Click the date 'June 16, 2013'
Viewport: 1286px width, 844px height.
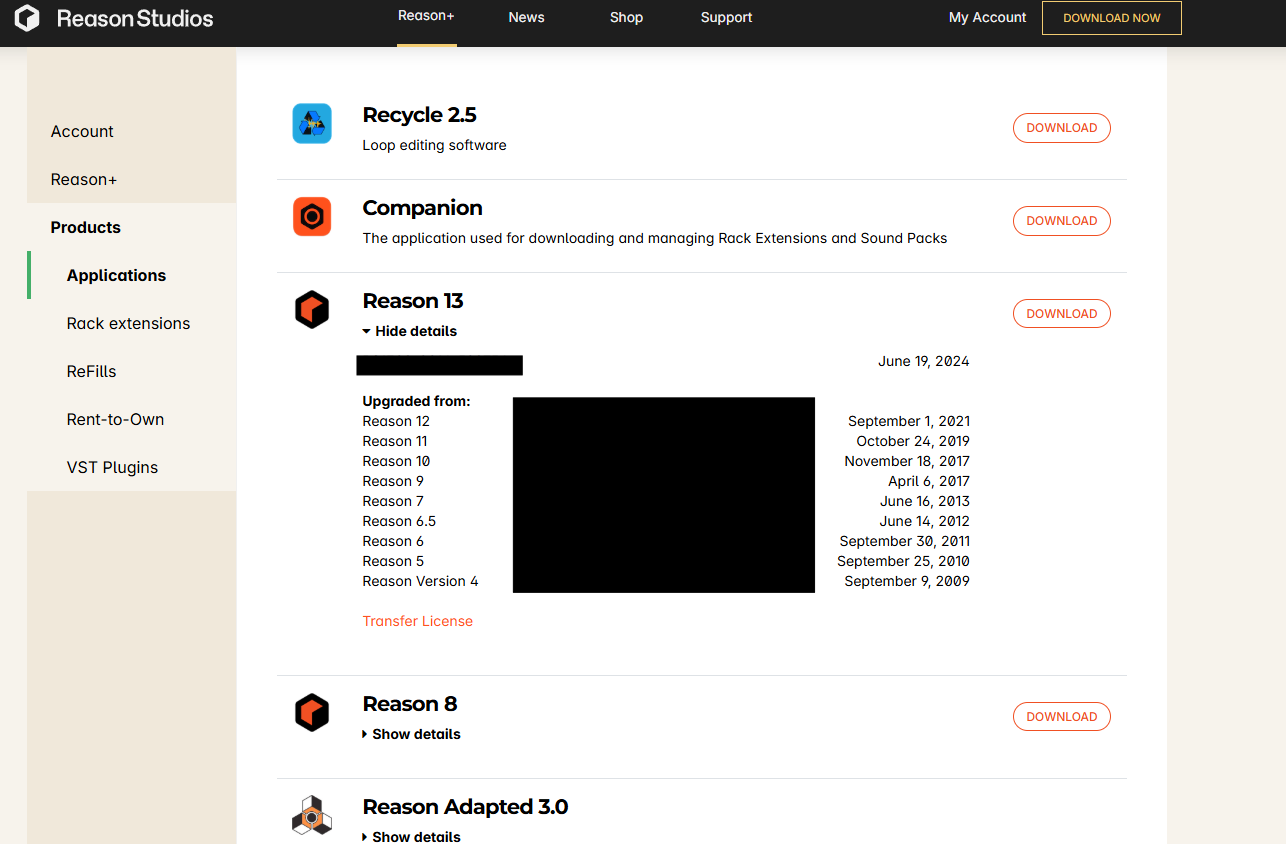pos(925,501)
